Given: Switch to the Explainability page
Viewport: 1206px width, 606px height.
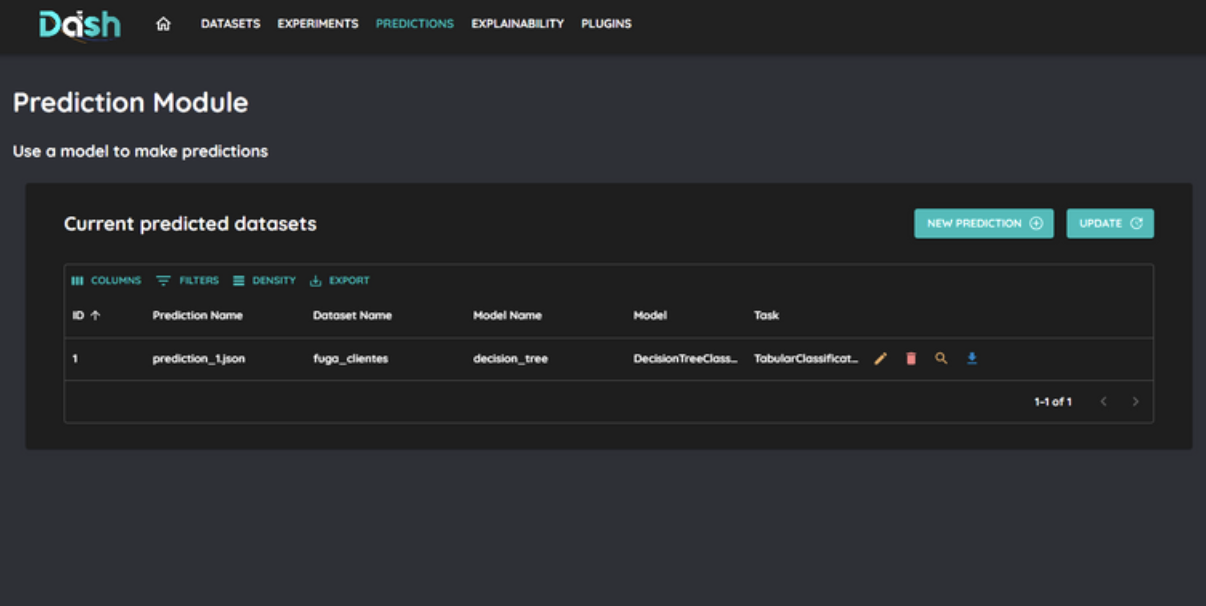Looking at the screenshot, I should (x=517, y=24).
